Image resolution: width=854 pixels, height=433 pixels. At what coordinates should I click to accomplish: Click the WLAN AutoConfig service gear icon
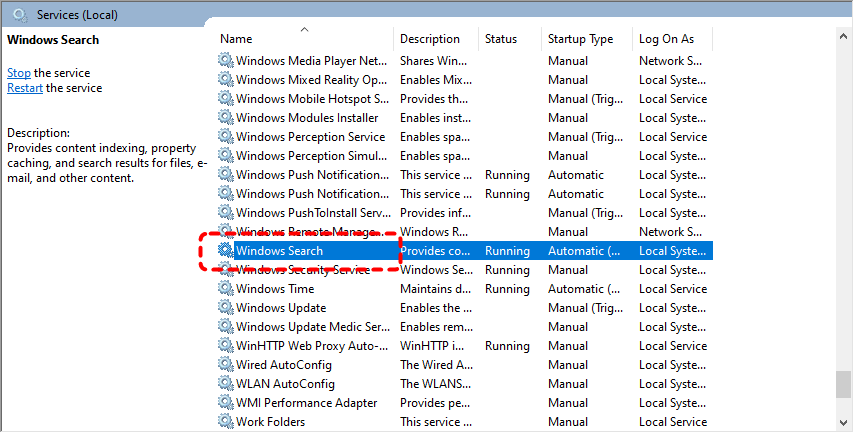point(226,384)
